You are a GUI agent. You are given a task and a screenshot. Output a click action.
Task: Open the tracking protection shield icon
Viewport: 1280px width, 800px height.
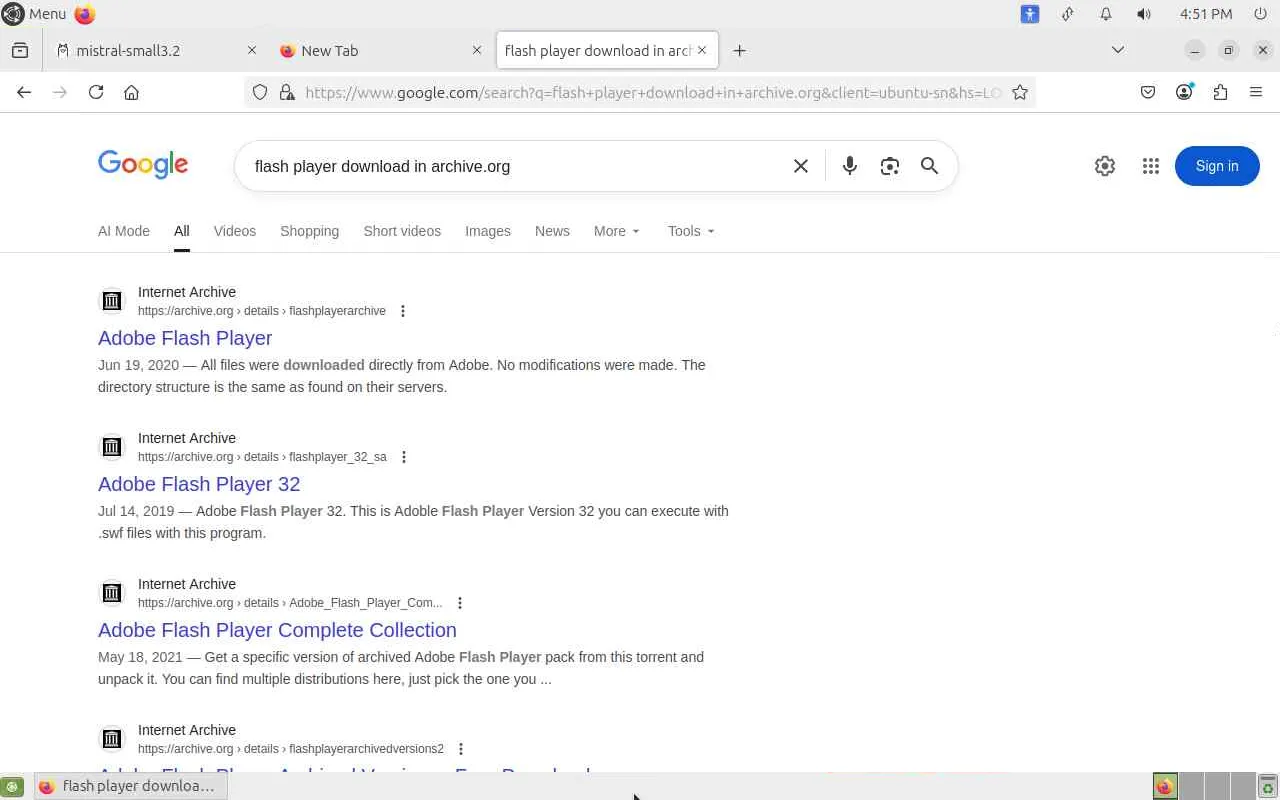[x=260, y=92]
